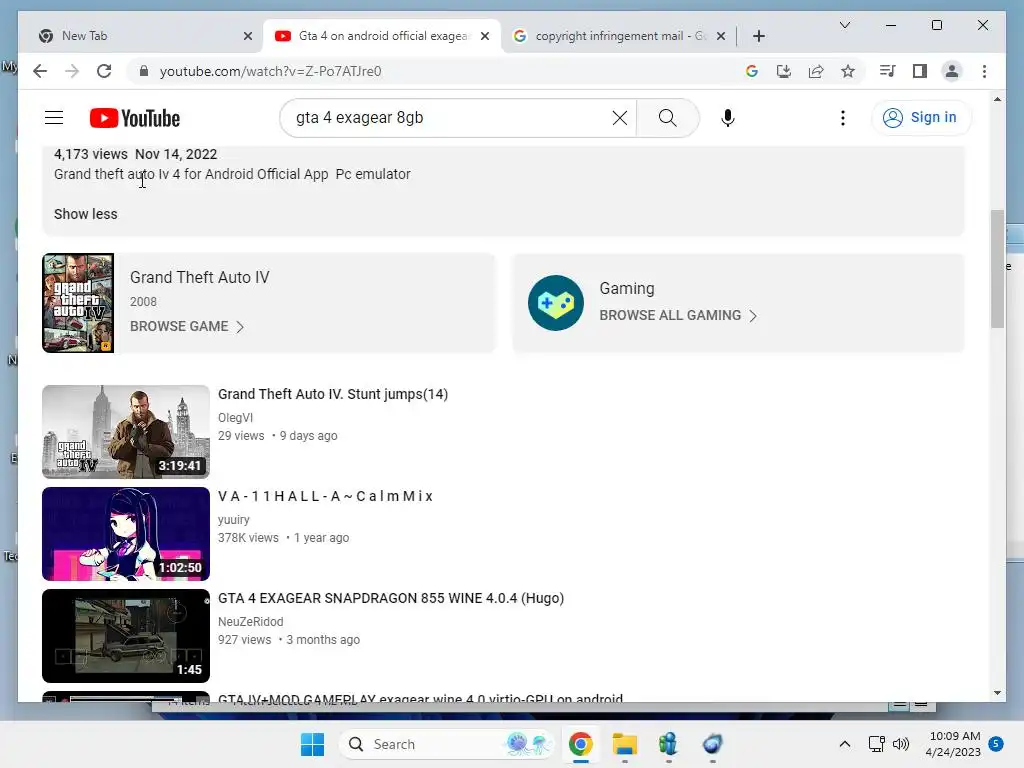This screenshot has width=1024, height=768.
Task: Visit the OlegVl channel
Action: click(x=235, y=417)
